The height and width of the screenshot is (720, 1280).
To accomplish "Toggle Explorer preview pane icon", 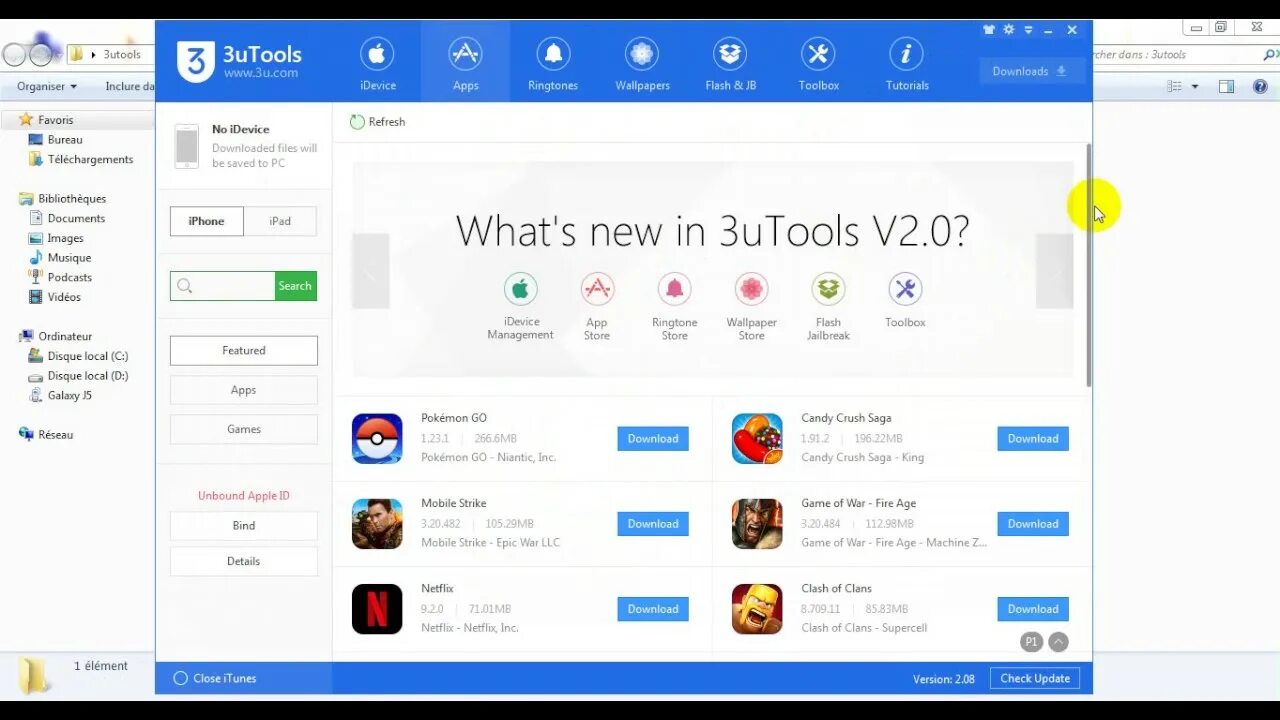I will tap(1227, 87).
